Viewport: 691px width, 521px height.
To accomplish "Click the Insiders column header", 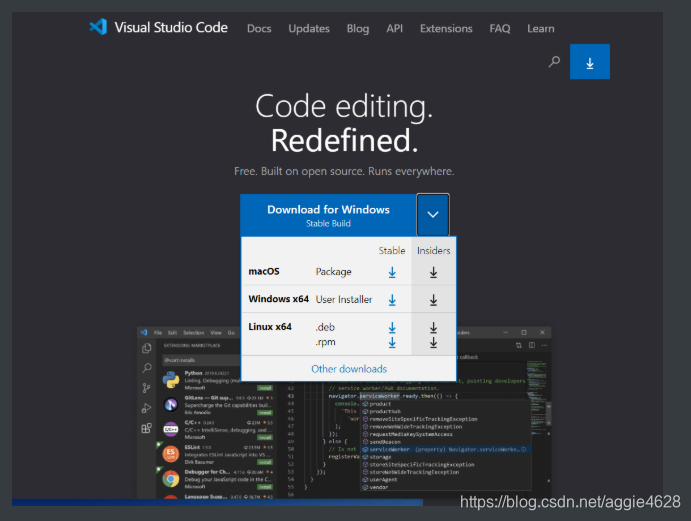I will (433, 250).
